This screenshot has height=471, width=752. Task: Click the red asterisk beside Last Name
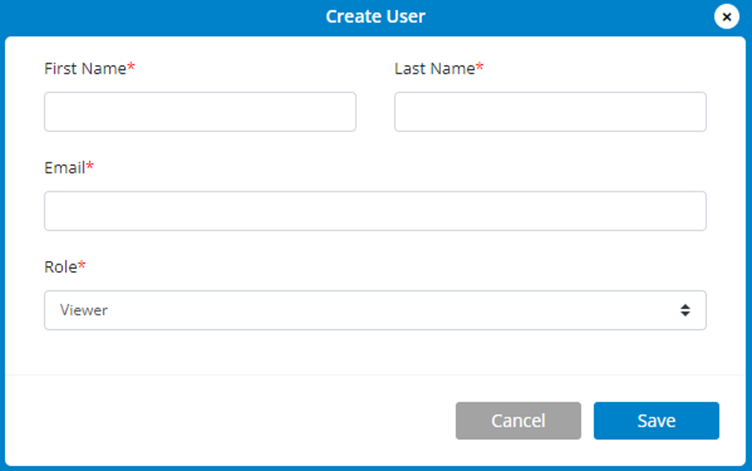(480, 67)
